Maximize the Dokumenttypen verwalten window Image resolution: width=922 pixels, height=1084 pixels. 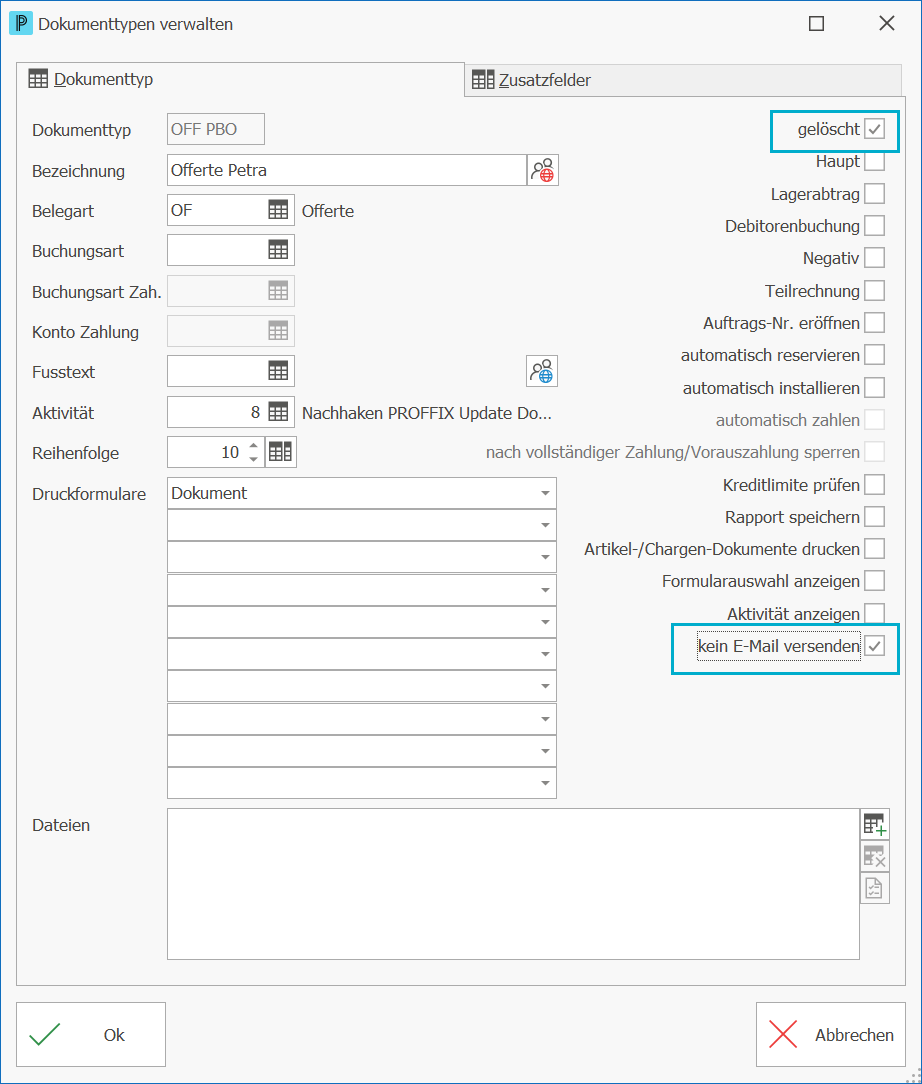click(816, 24)
